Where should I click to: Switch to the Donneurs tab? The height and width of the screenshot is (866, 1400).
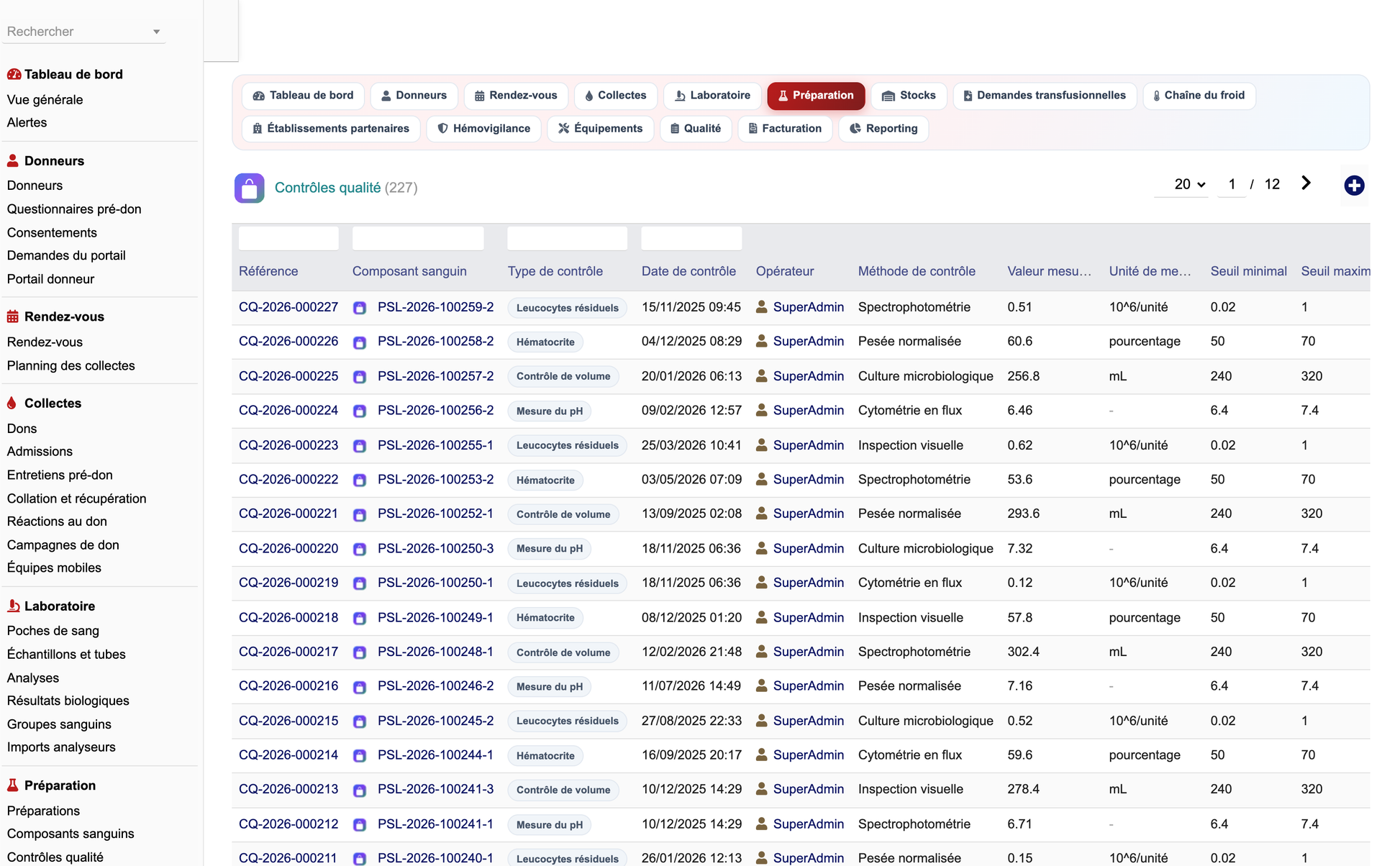[414, 95]
